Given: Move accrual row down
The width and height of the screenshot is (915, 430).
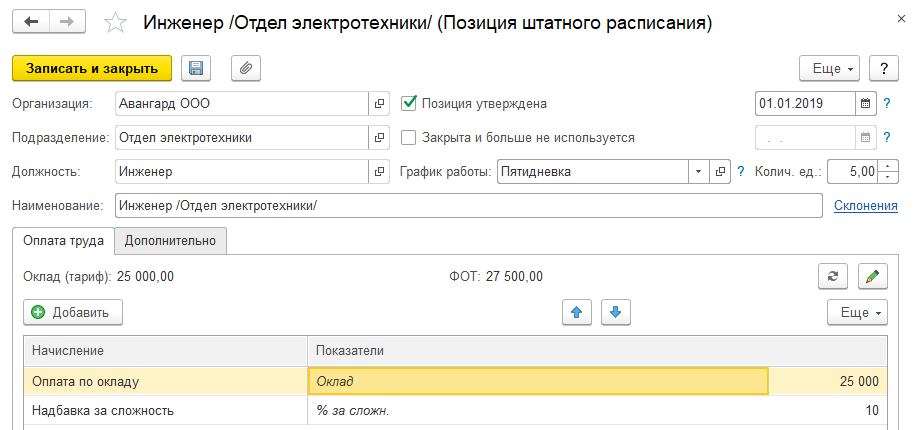Looking at the screenshot, I should 615,312.
